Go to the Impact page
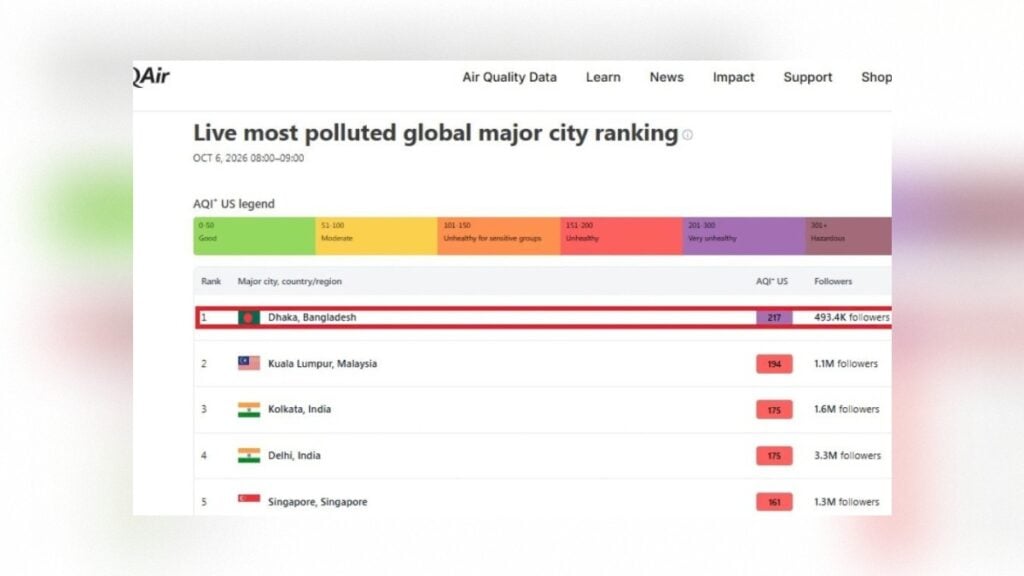Viewport: 1024px width, 576px height. 733,77
